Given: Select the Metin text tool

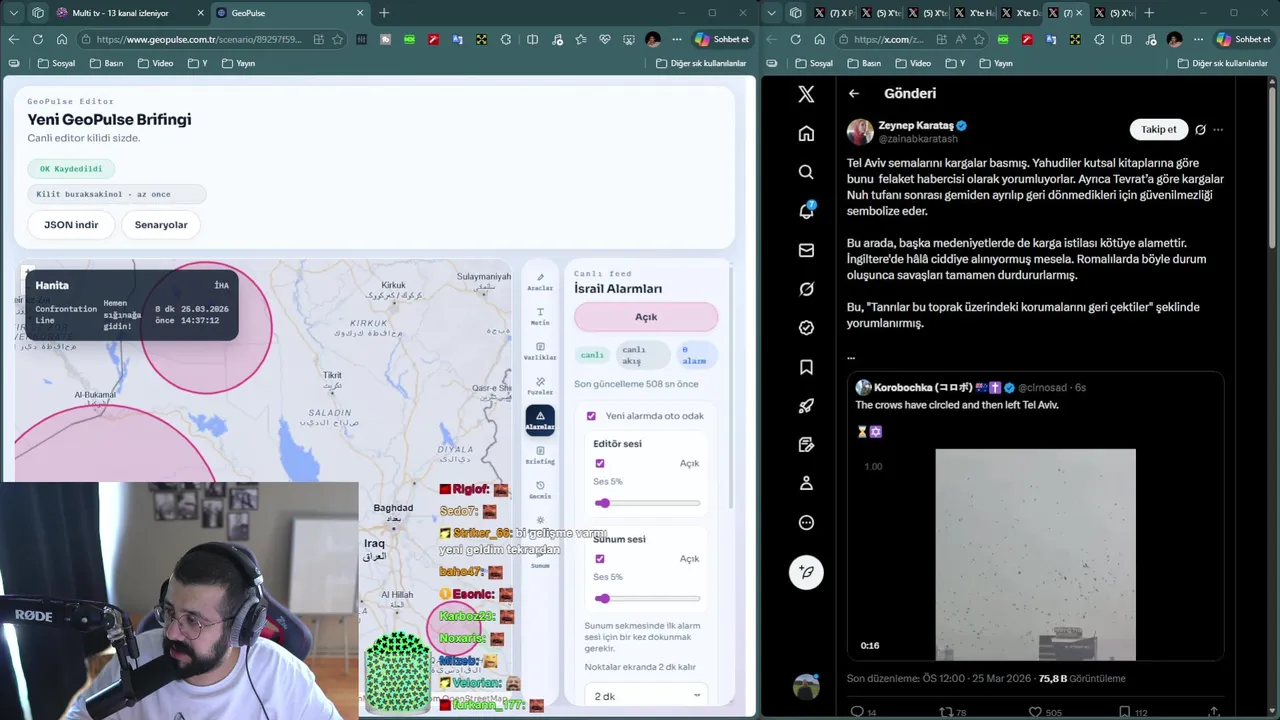Looking at the screenshot, I should click(x=540, y=316).
